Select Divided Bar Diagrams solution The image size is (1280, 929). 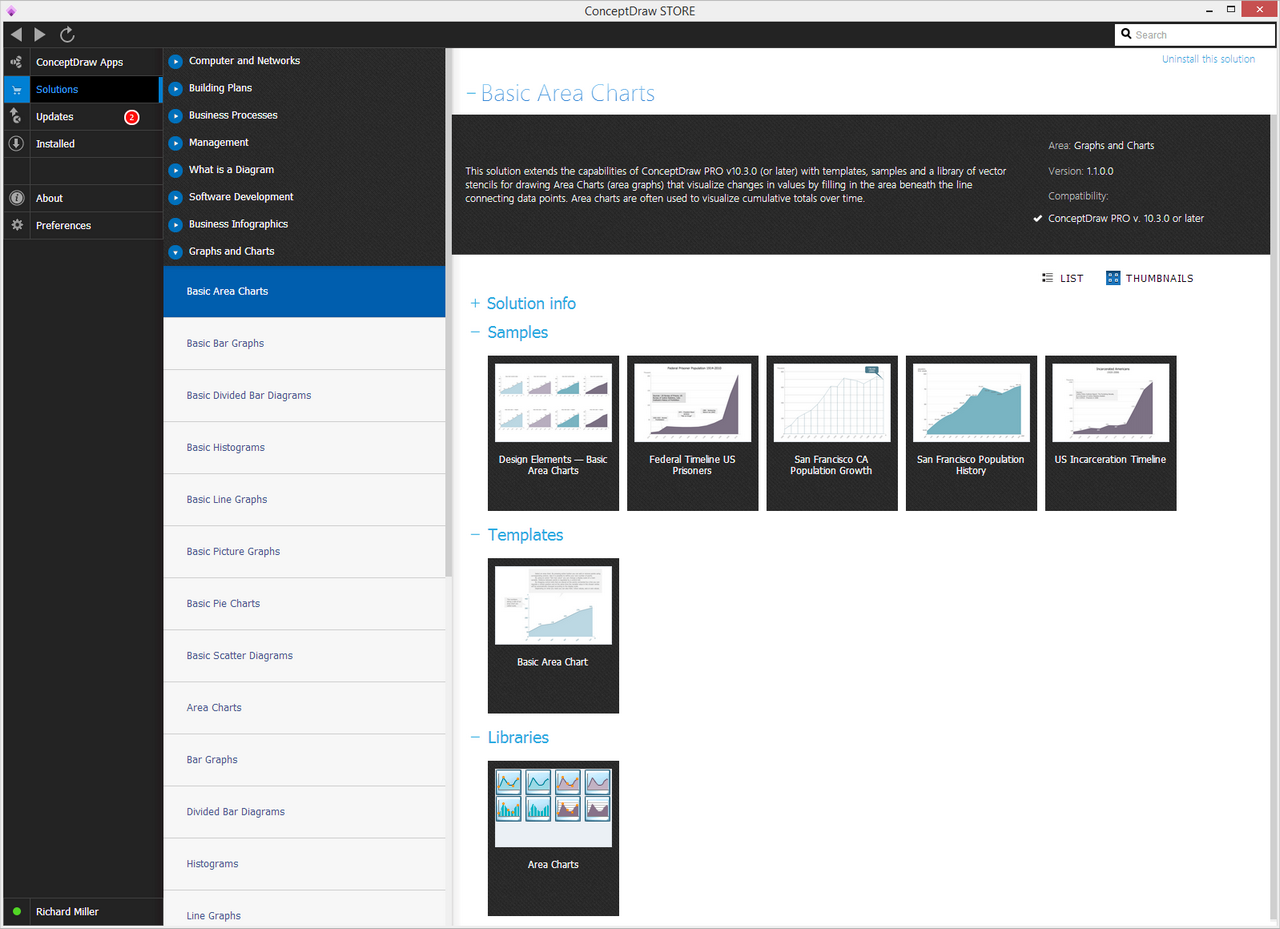[304, 811]
